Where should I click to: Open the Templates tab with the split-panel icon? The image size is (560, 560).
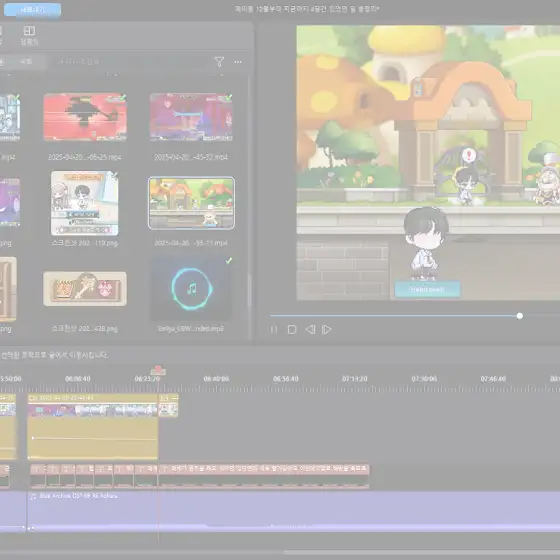point(29,35)
